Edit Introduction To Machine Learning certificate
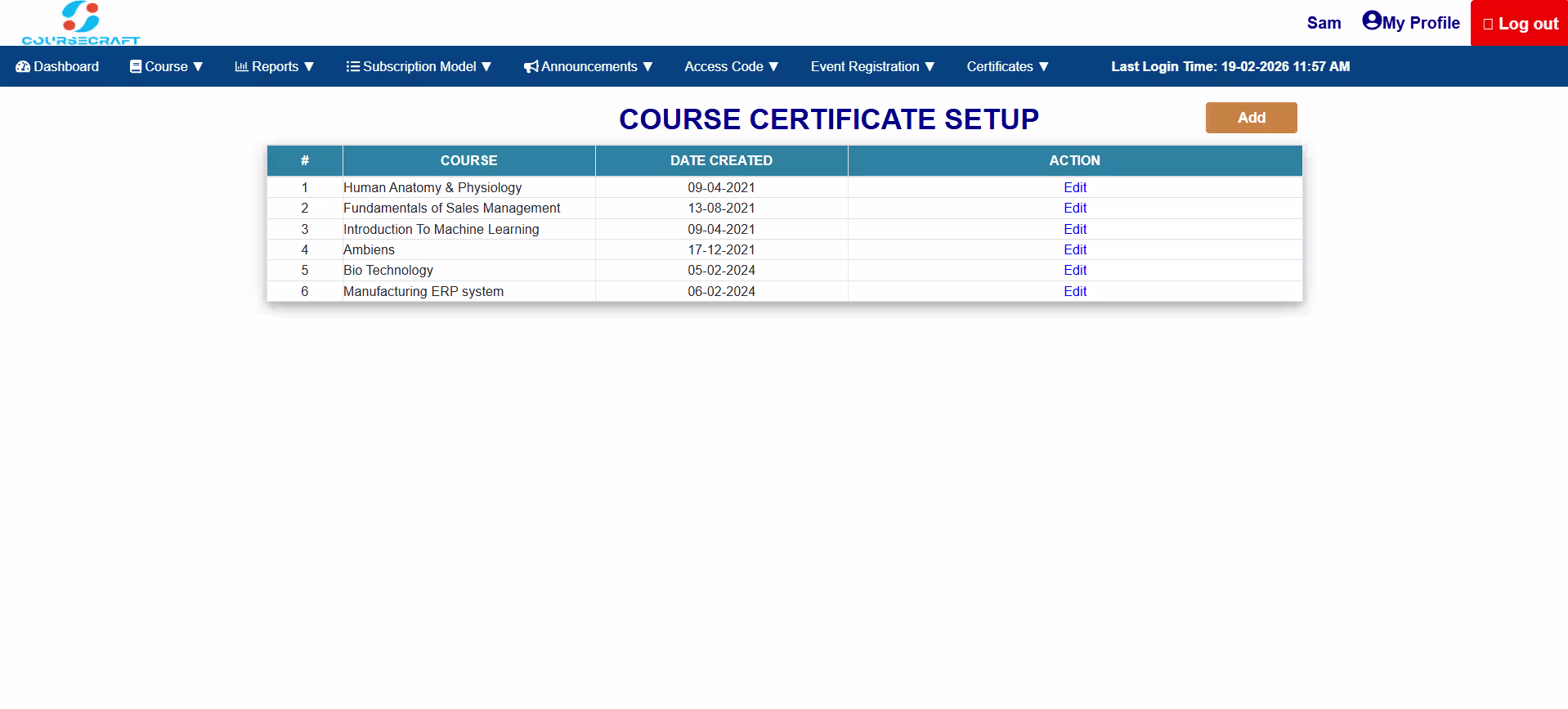Image resolution: width=1568 pixels, height=709 pixels. coord(1075,230)
